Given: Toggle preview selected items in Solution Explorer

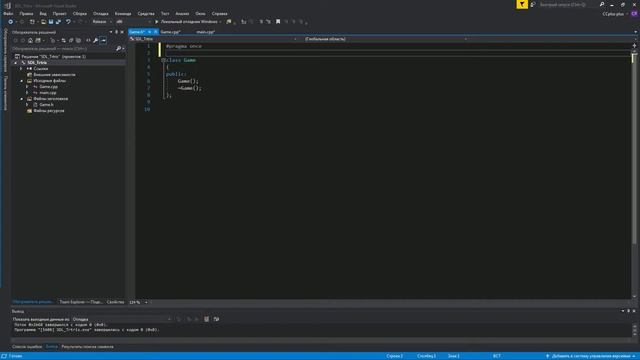Looking at the screenshot, I should [103, 40].
